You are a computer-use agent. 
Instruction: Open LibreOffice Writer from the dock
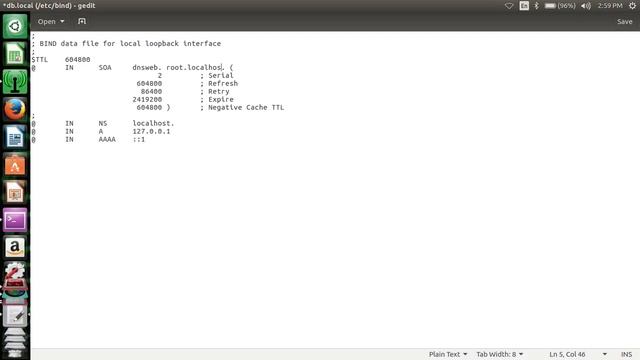[x=15, y=137]
